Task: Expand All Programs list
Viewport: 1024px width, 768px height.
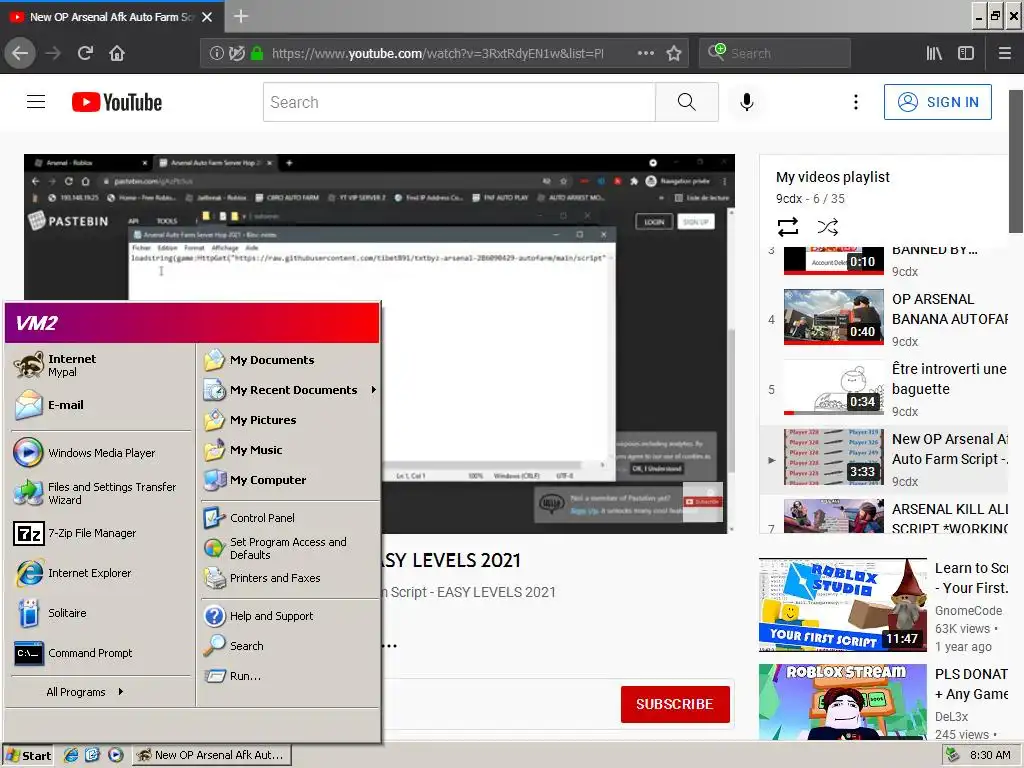Action: click(x=85, y=692)
